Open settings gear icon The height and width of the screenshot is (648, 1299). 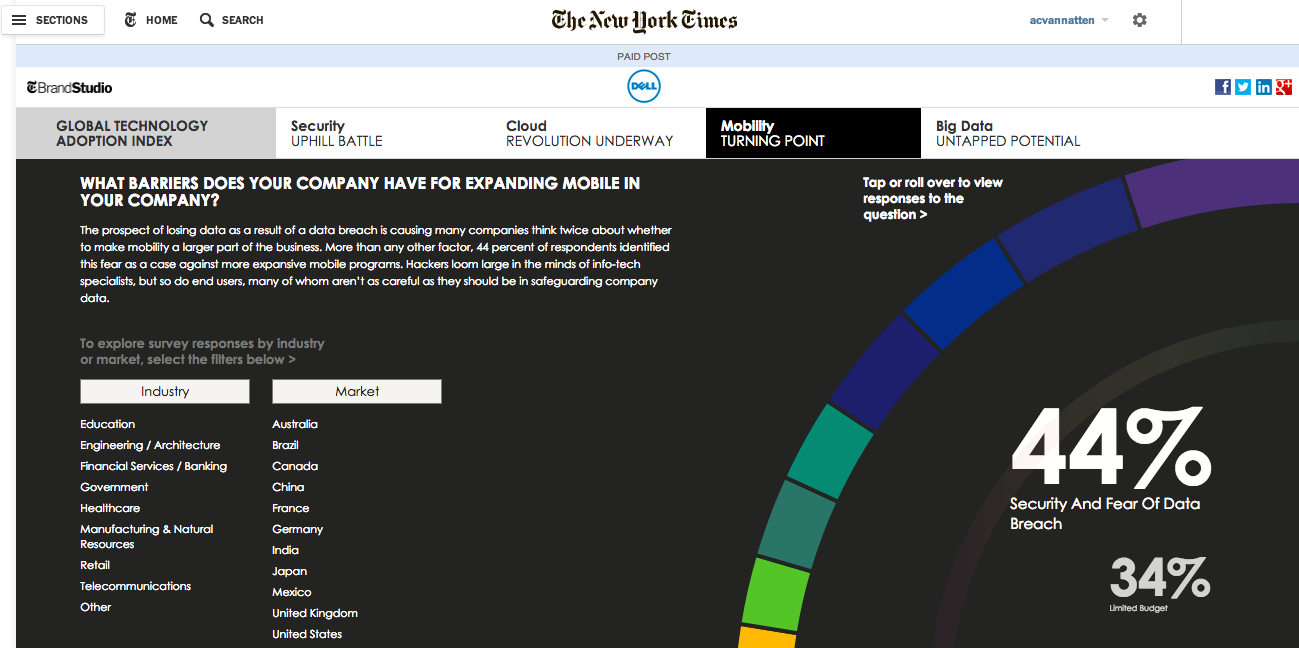point(1139,20)
